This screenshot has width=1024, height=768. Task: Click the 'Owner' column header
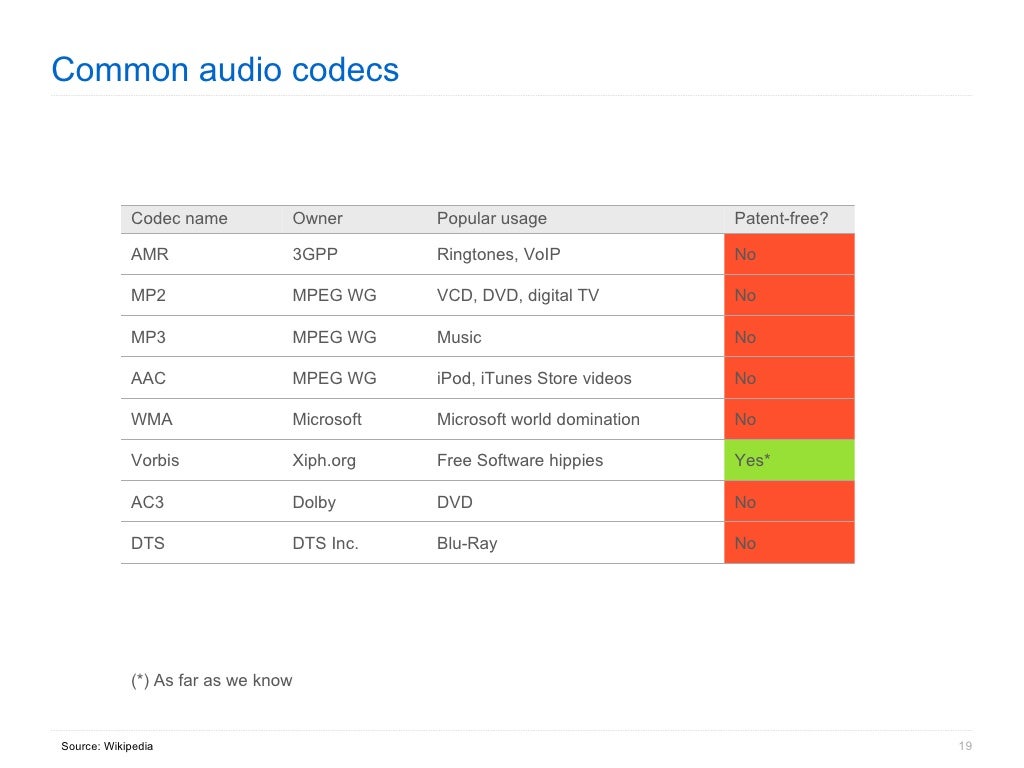pyautogui.click(x=317, y=219)
